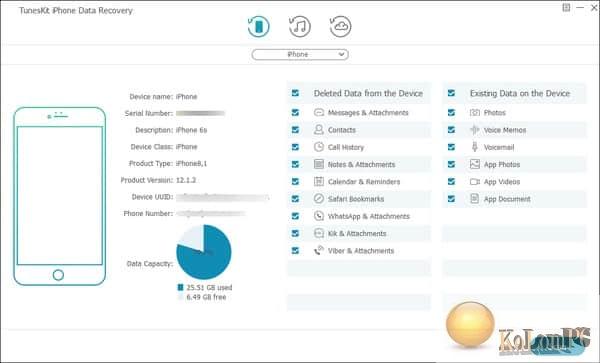Toggle WhatsApp & Attachments checkbox

coord(295,216)
